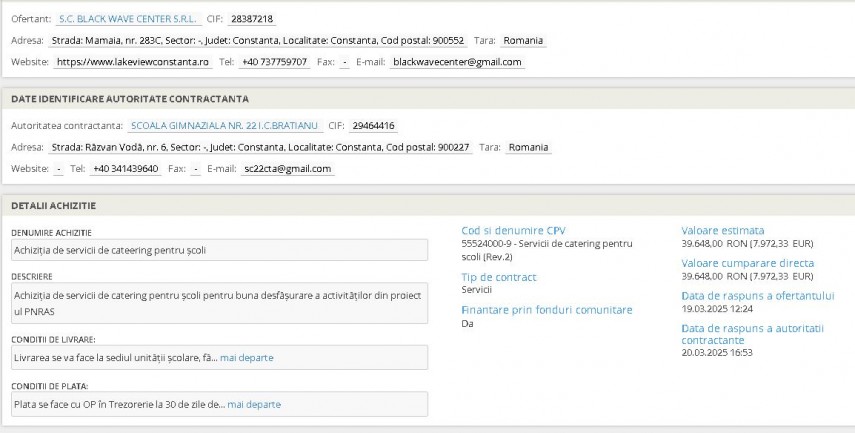
Task: Click the DATE IDENTIFICARE AUTORITATE CONTRACTANTA header
Action: [130, 99]
